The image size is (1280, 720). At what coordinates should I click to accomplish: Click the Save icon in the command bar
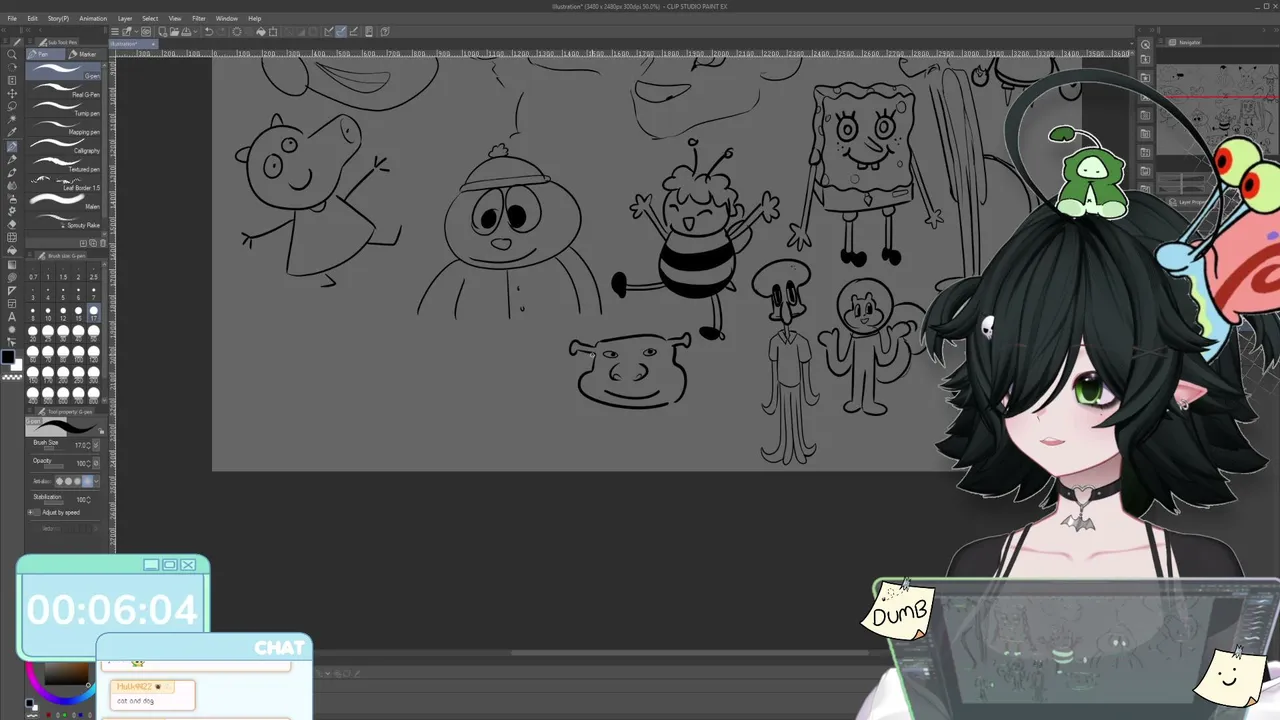(185, 31)
